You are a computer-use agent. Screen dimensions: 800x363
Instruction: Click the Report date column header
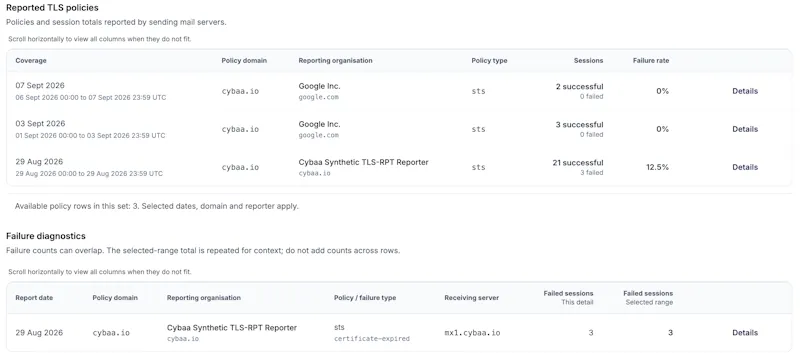tap(34, 298)
